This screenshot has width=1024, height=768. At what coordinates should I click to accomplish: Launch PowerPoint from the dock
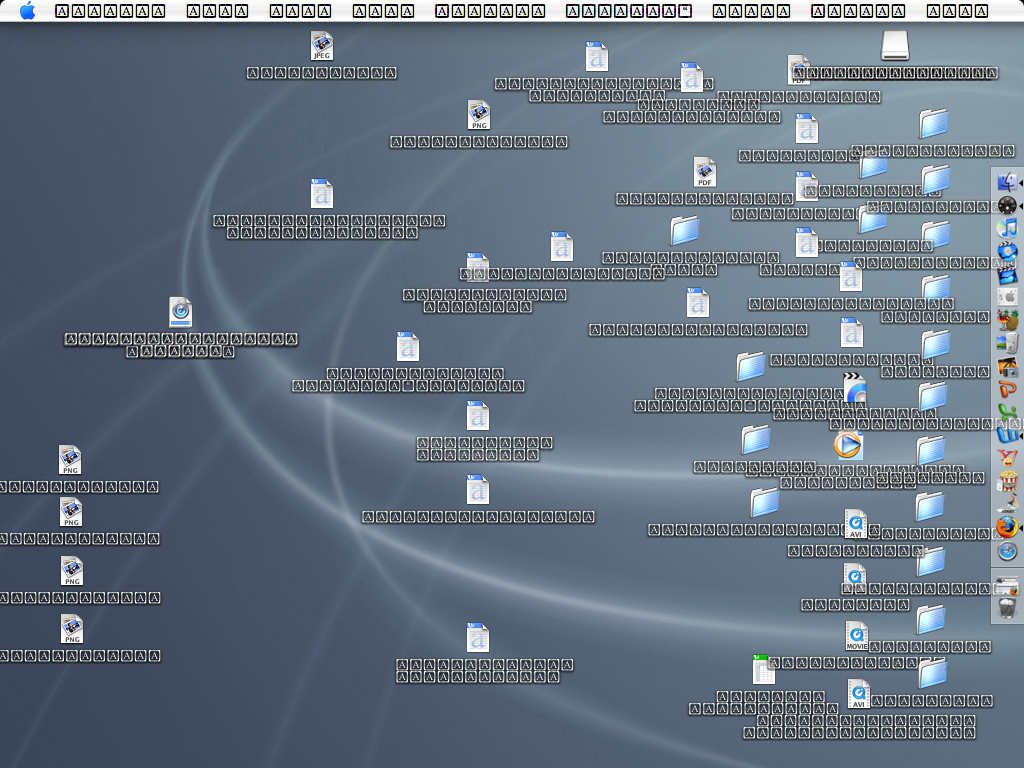click(x=1007, y=390)
